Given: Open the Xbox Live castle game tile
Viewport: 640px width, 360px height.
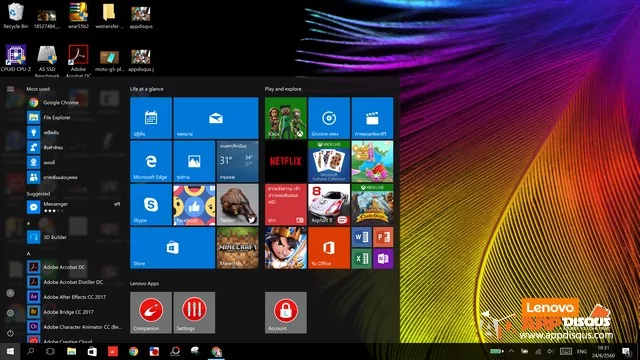Looking at the screenshot, I should point(372,204).
